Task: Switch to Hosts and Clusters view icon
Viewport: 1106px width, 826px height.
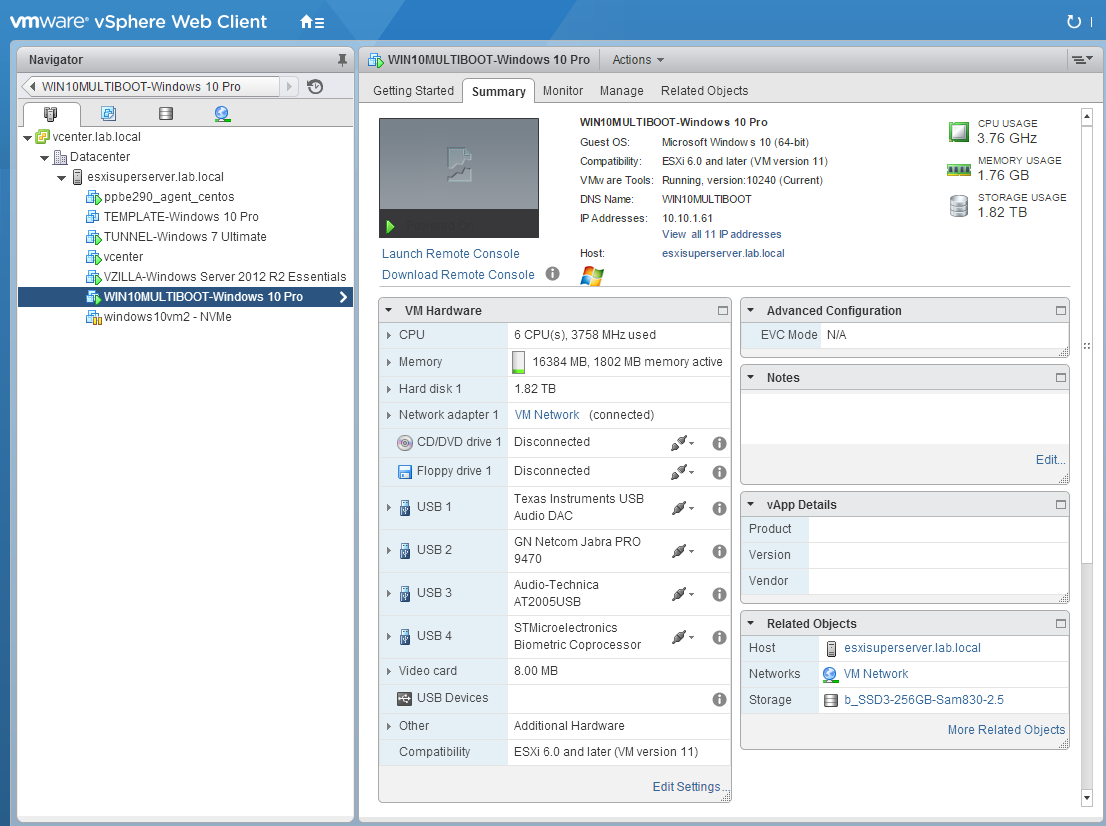Action: 51,114
